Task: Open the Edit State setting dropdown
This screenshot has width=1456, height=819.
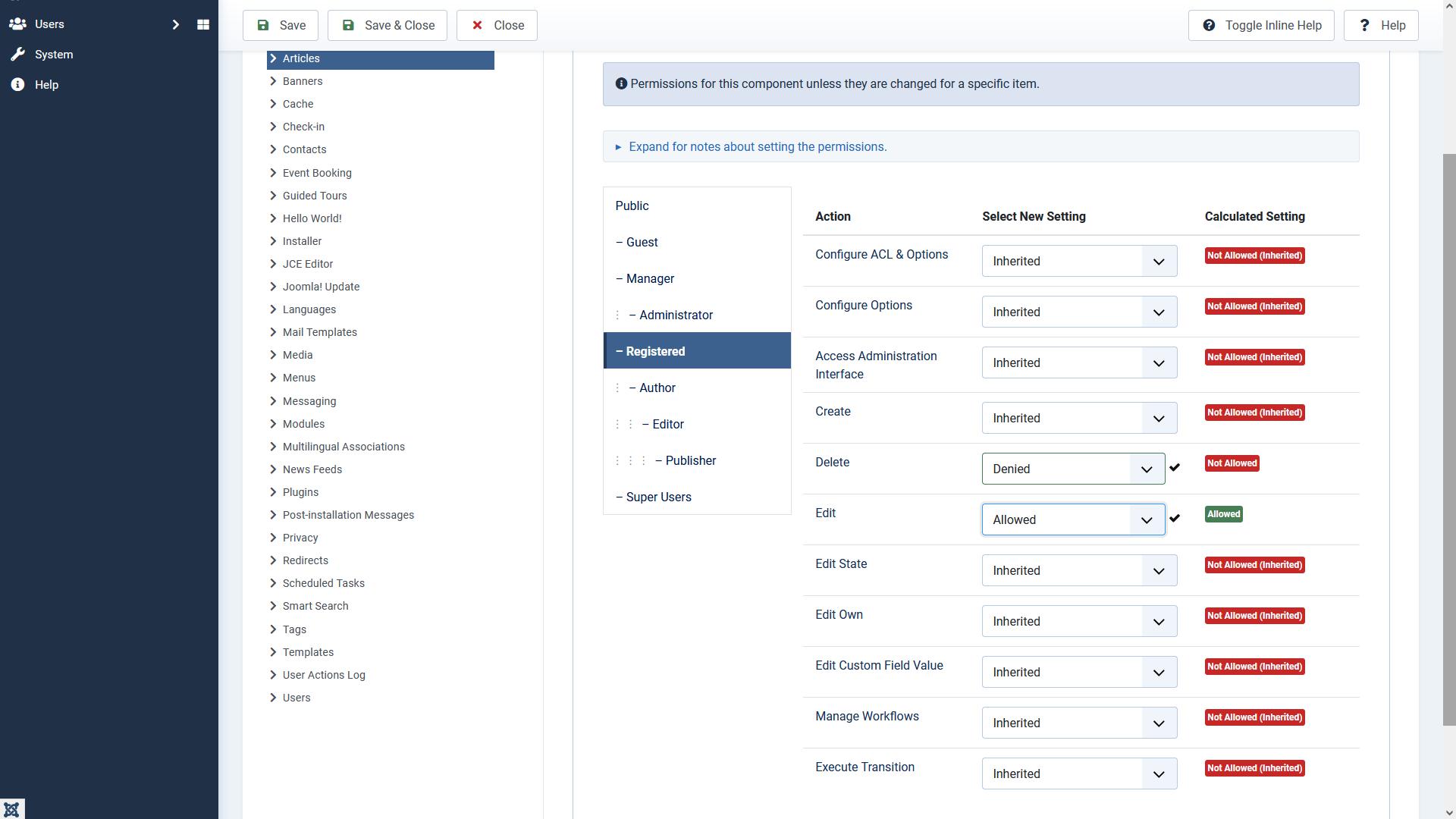Action: tap(1078, 570)
